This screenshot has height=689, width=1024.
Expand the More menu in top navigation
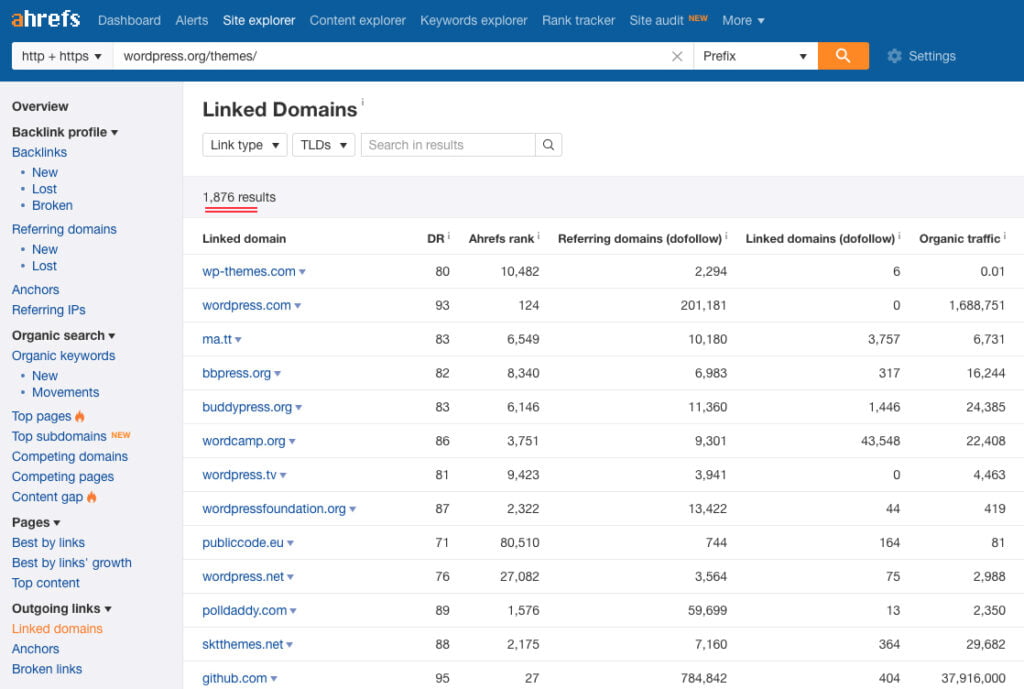[x=743, y=20]
